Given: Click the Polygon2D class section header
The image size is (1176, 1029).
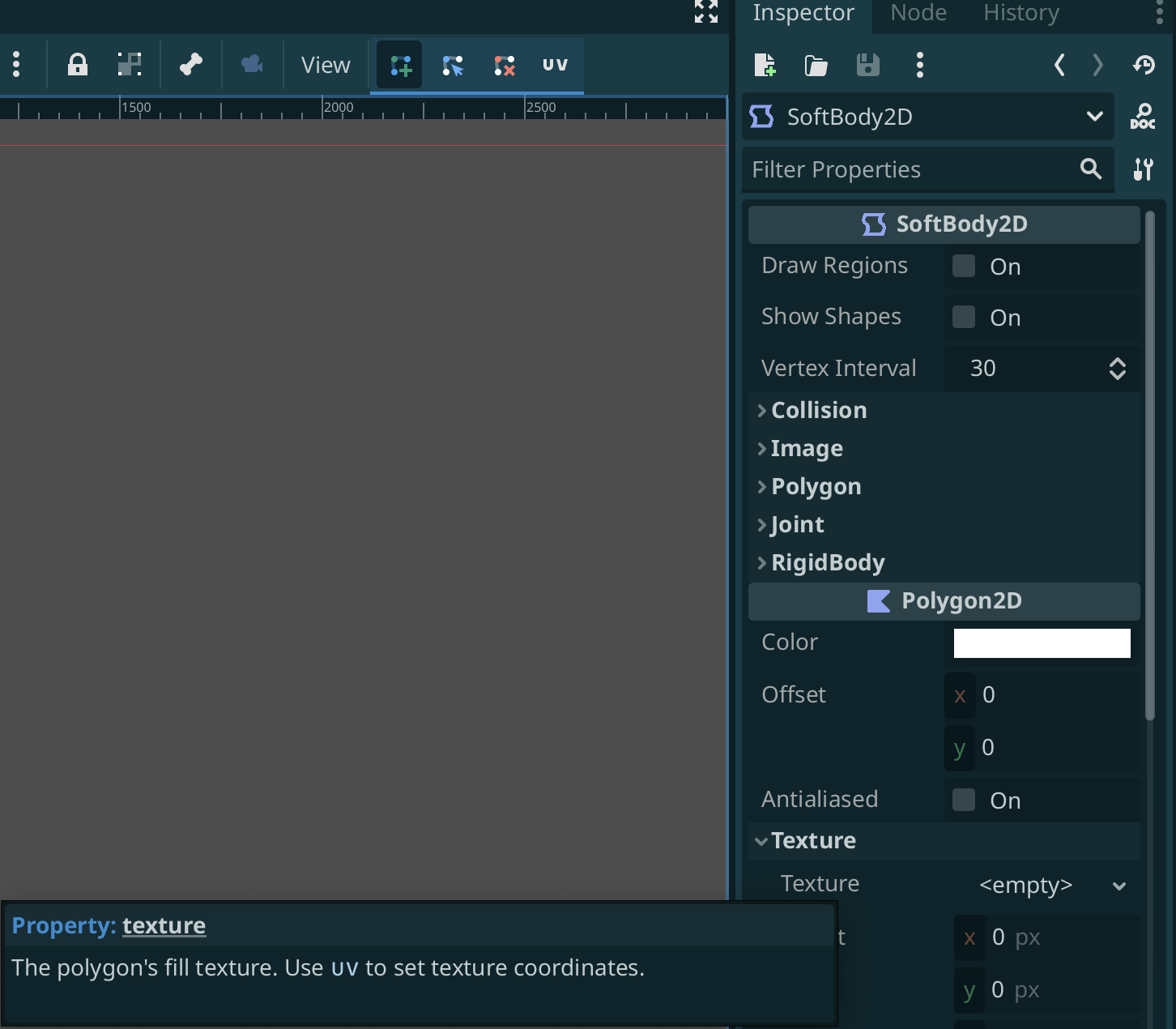Looking at the screenshot, I should (944, 601).
